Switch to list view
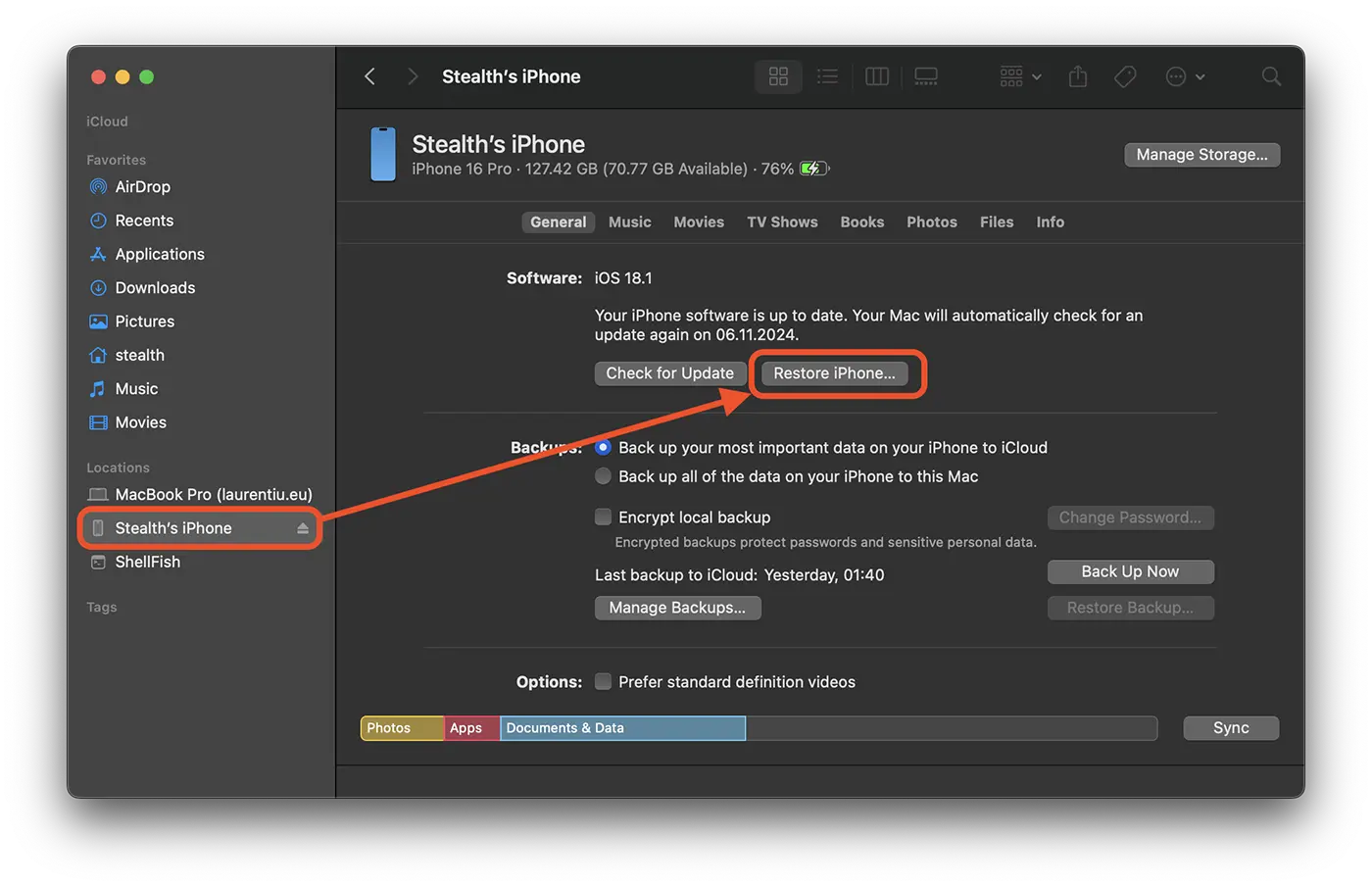This screenshot has width=1372, height=887. point(827,76)
